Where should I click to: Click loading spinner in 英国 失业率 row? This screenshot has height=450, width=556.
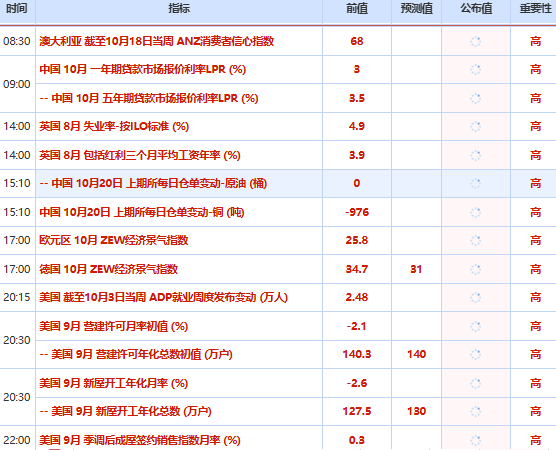click(476, 127)
